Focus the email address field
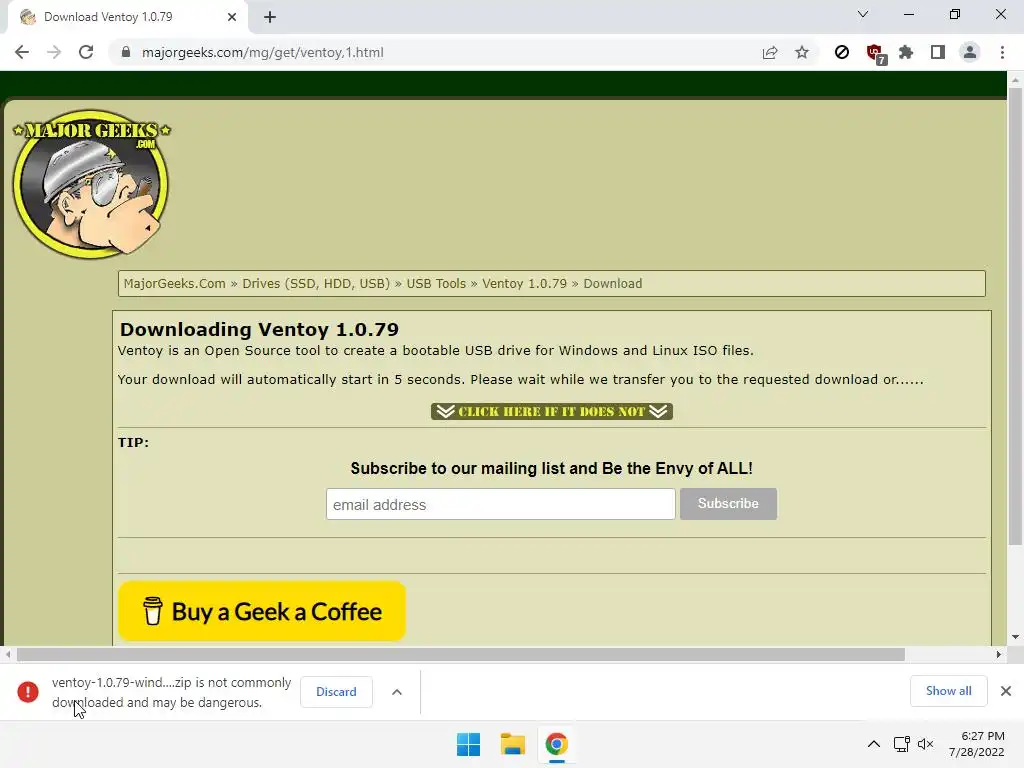Screen dimensions: 1024x768 [x=500, y=504]
